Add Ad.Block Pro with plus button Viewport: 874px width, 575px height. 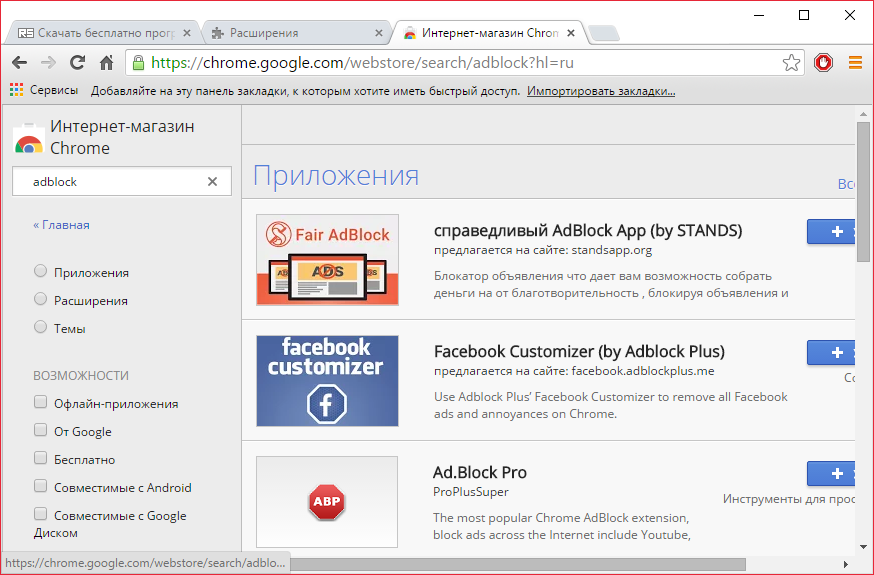coord(831,473)
